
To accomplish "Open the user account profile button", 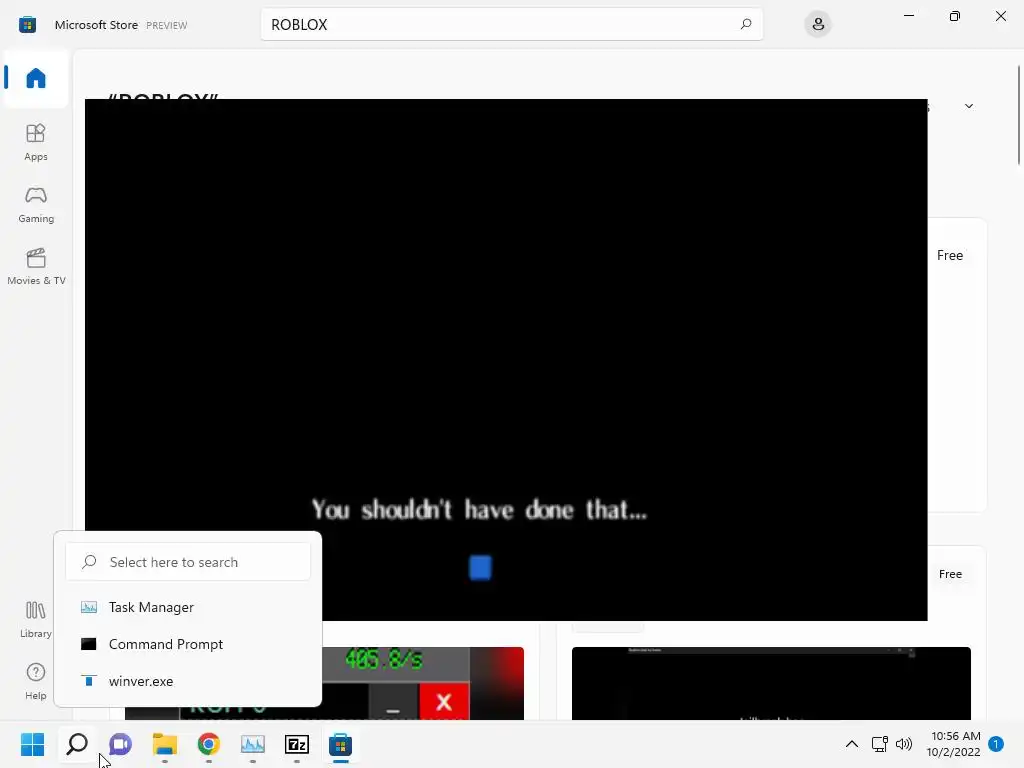I will click(818, 24).
